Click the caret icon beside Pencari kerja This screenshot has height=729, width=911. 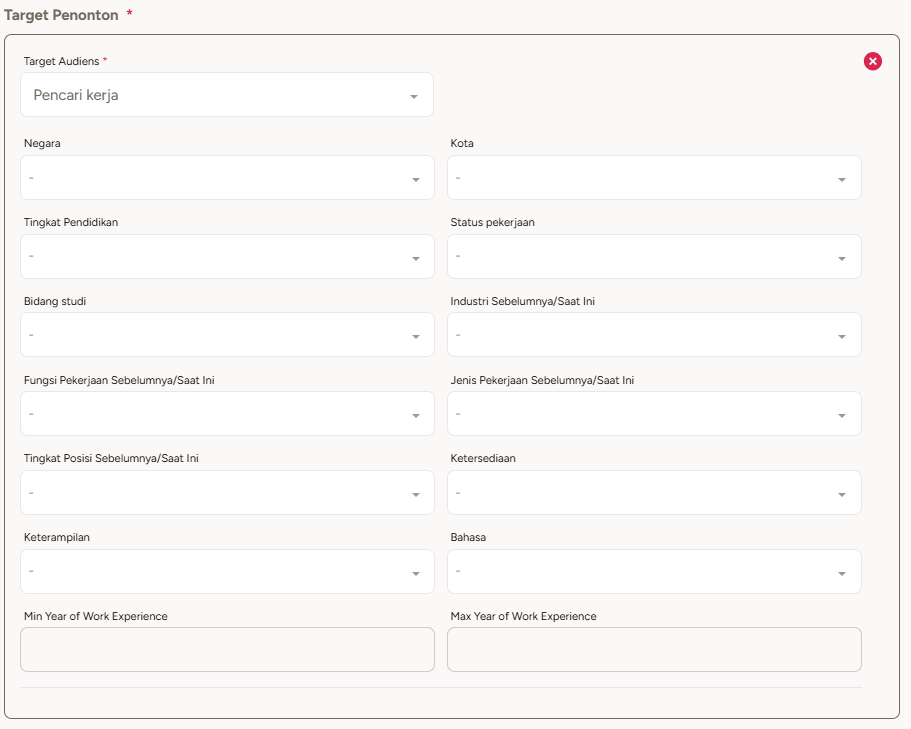click(x=414, y=97)
